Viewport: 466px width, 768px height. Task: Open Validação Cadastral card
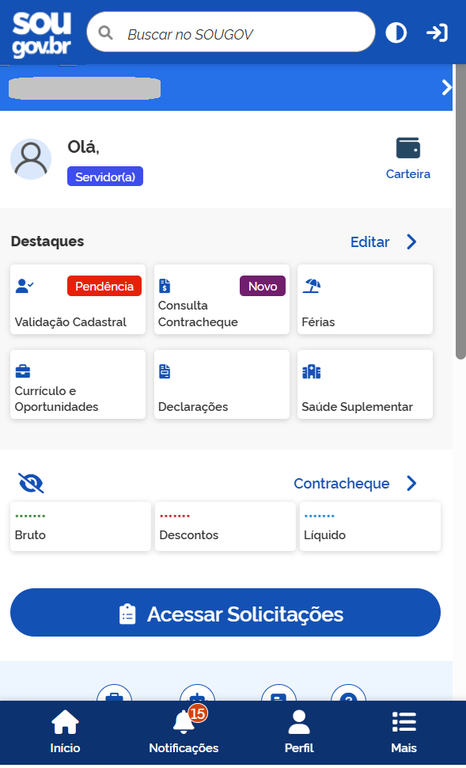point(78,299)
